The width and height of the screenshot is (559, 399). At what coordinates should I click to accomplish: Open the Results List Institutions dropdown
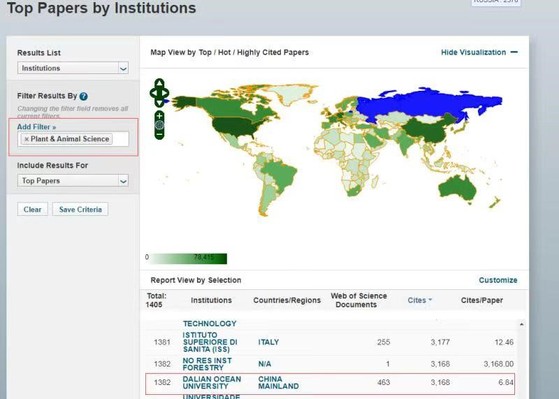click(x=73, y=68)
